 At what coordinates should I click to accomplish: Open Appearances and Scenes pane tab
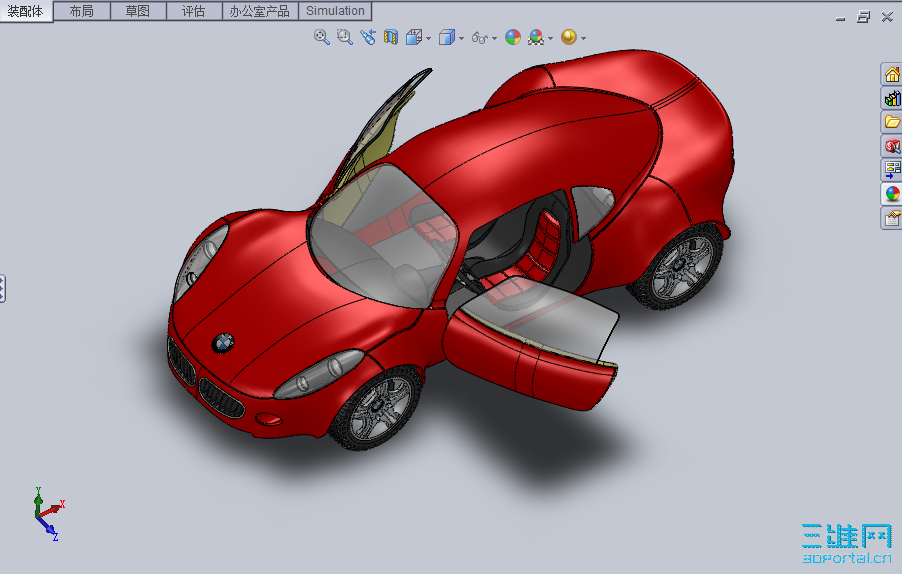click(891, 194)
